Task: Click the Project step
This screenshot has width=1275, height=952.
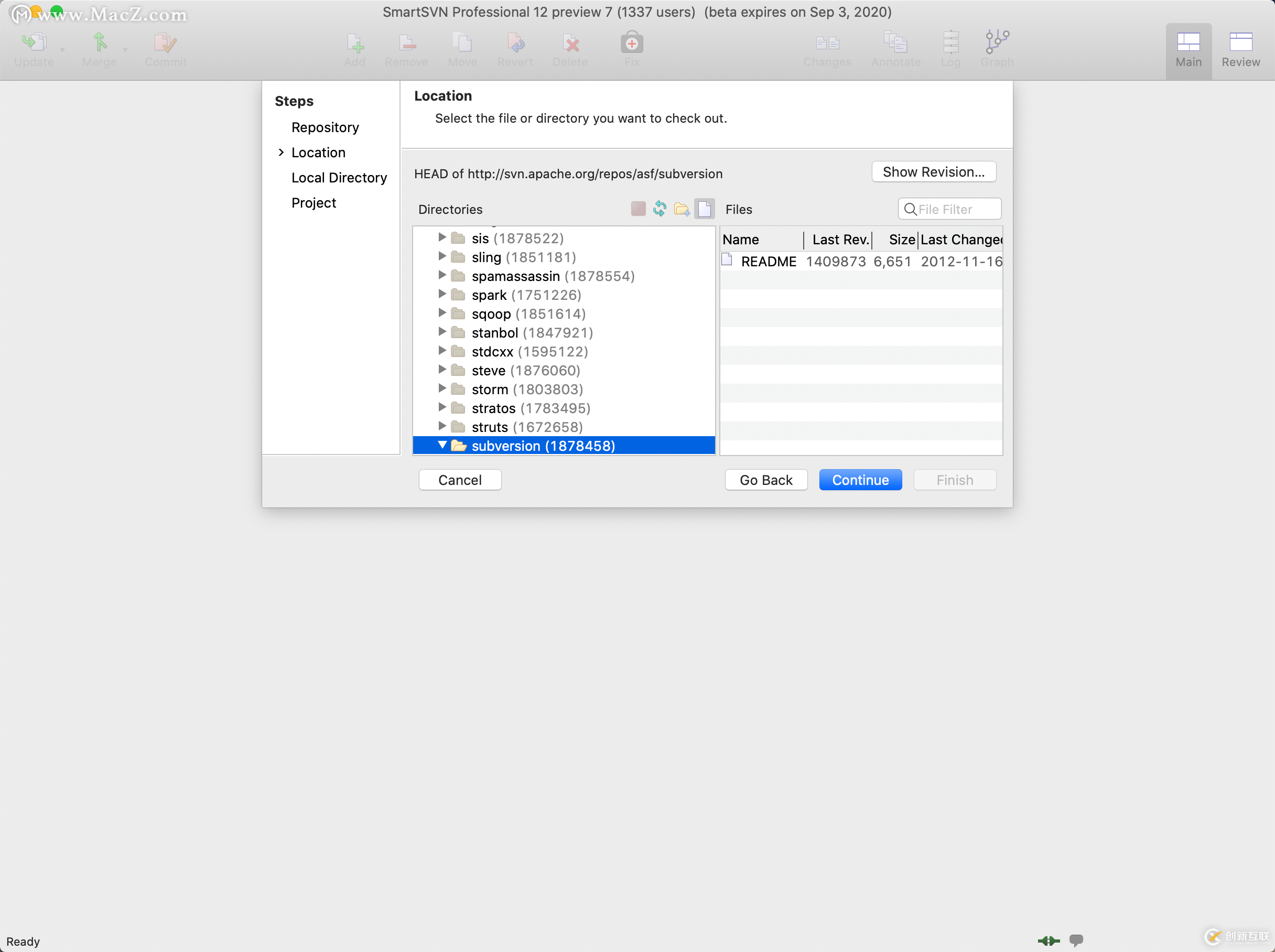Action: tap(314, 203)
